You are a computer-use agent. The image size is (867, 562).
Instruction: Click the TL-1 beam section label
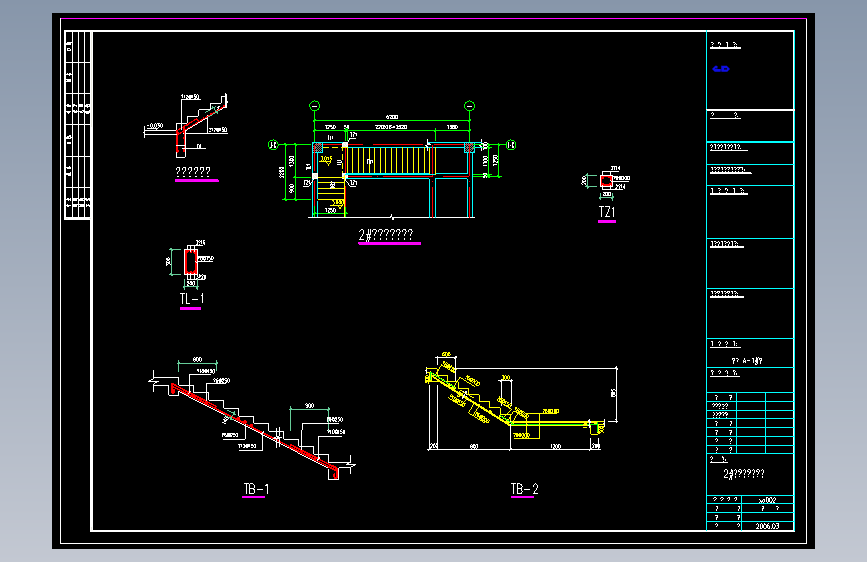(x=192, y=299)
